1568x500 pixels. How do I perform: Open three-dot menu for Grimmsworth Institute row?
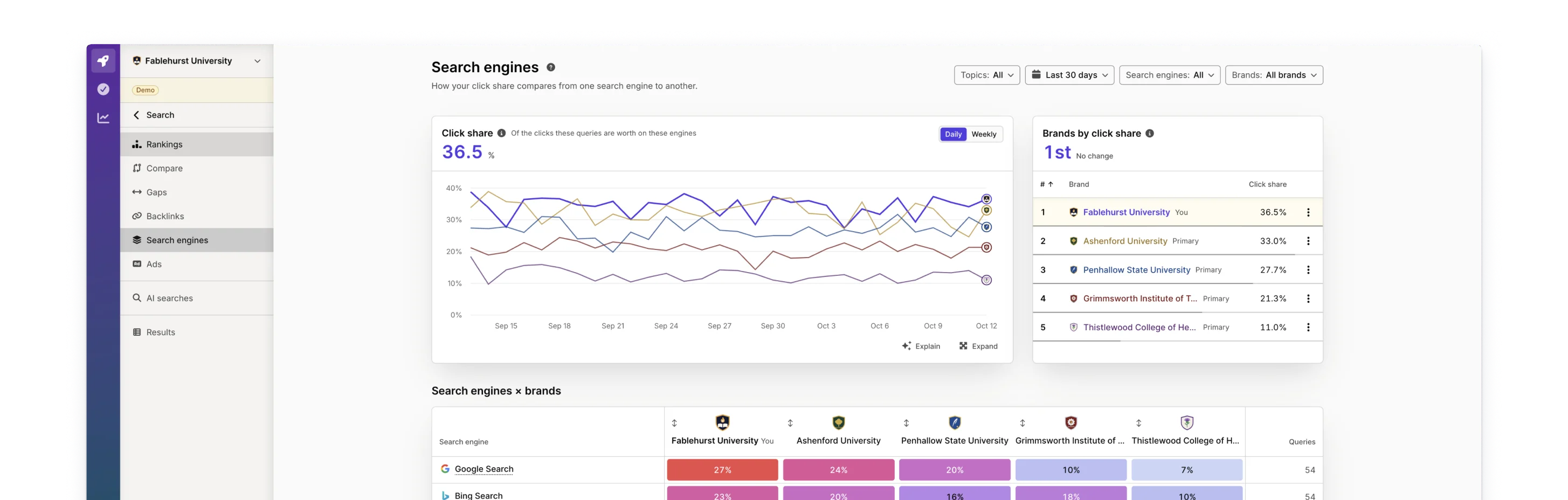[x=1308, y=298]
